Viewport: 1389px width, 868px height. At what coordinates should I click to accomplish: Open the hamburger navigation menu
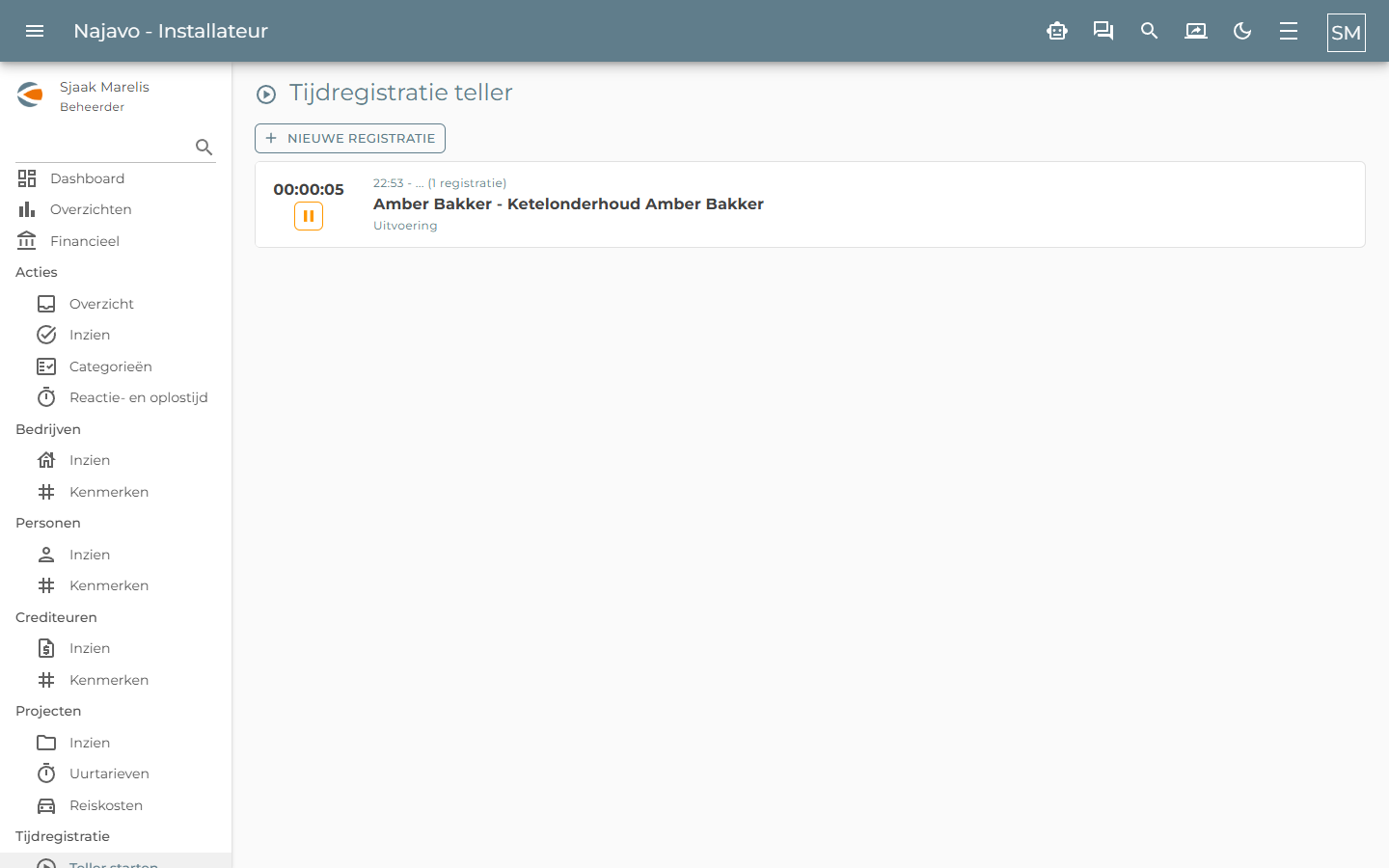35,31
